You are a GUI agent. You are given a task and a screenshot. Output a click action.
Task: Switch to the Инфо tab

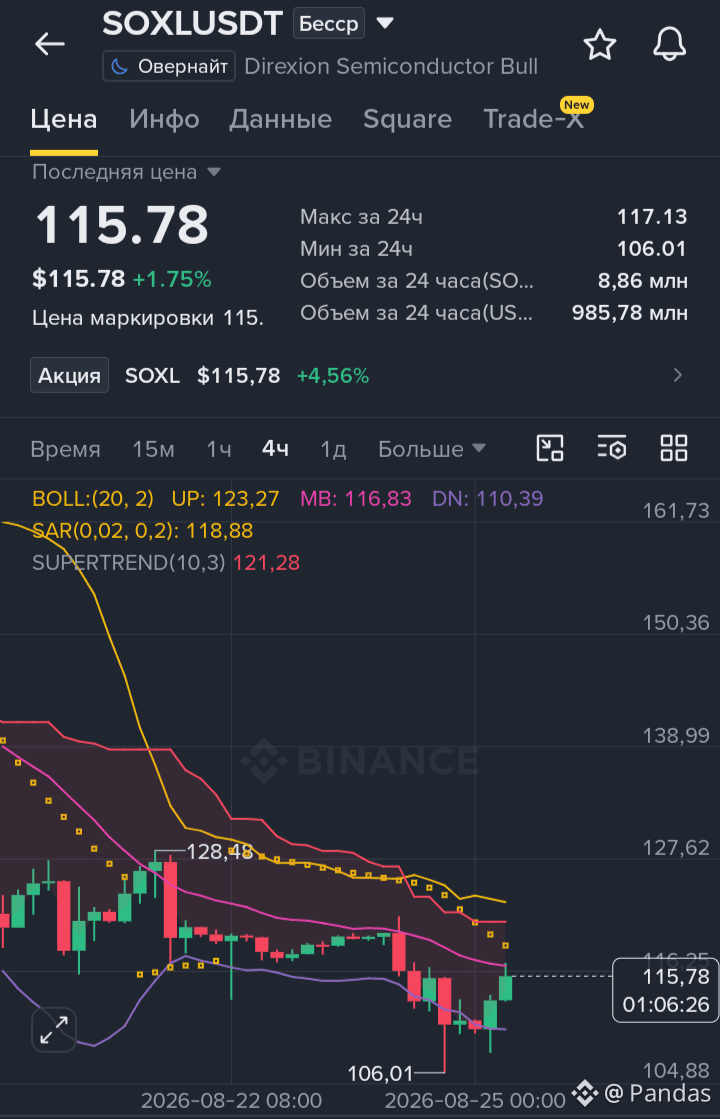[x=164, y=119]
